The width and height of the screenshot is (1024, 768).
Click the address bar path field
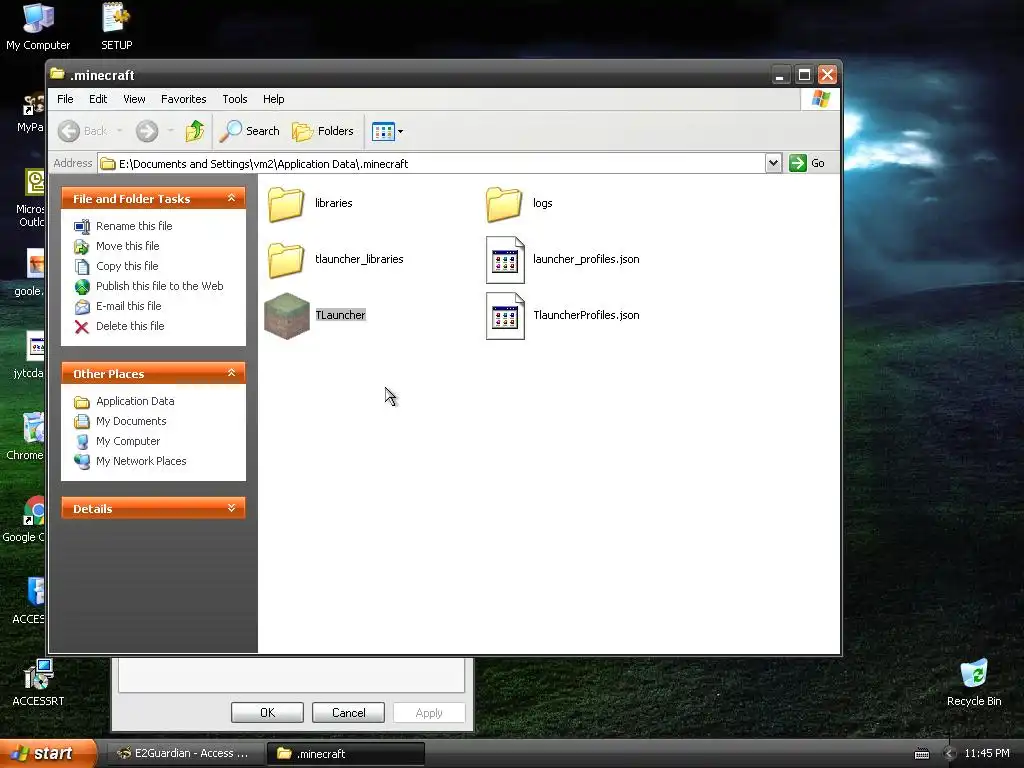(432, 163)
